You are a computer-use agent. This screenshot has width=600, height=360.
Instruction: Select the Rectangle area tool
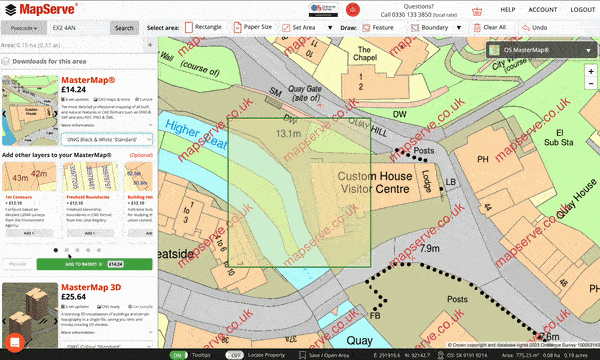[203, 27]
